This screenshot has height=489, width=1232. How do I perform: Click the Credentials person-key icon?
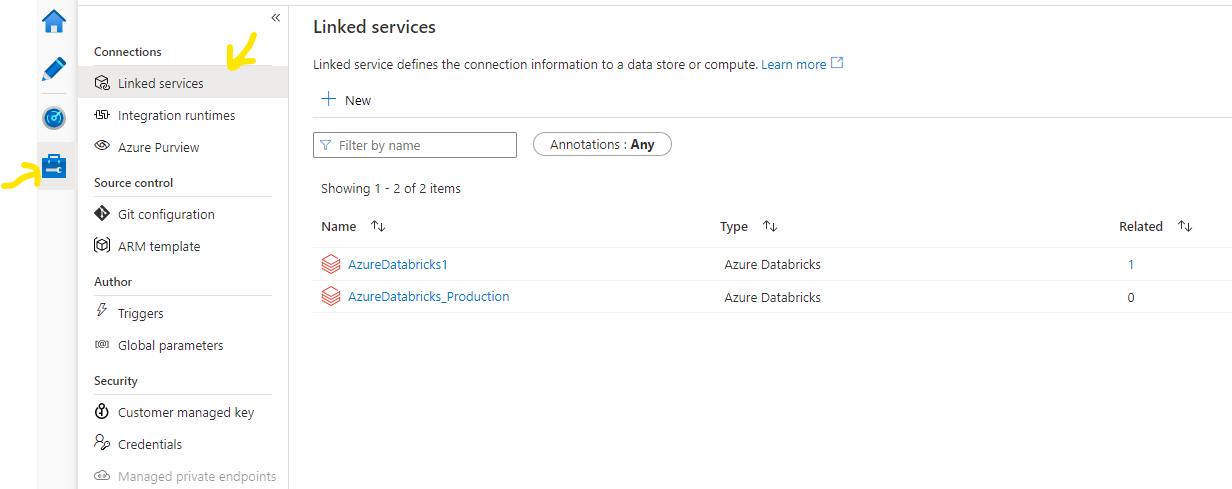pos(101,443)
